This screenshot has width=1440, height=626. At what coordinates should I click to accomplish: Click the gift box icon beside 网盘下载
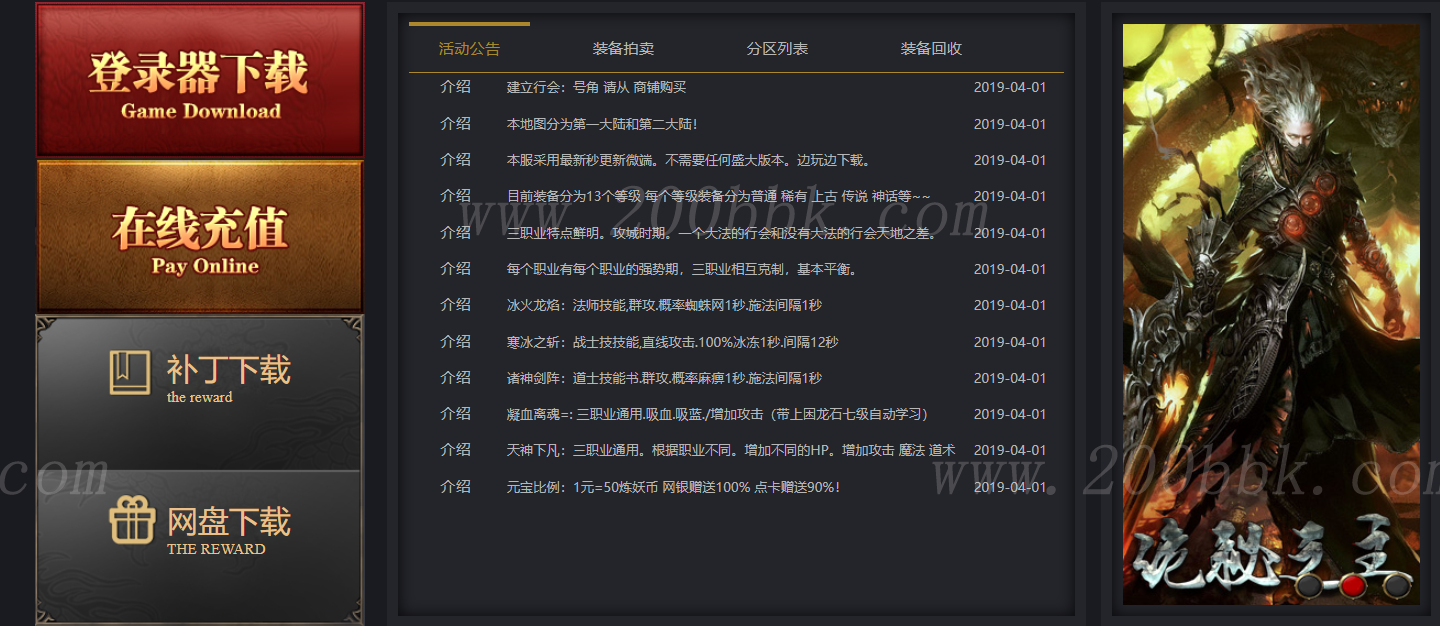[132, 522]
